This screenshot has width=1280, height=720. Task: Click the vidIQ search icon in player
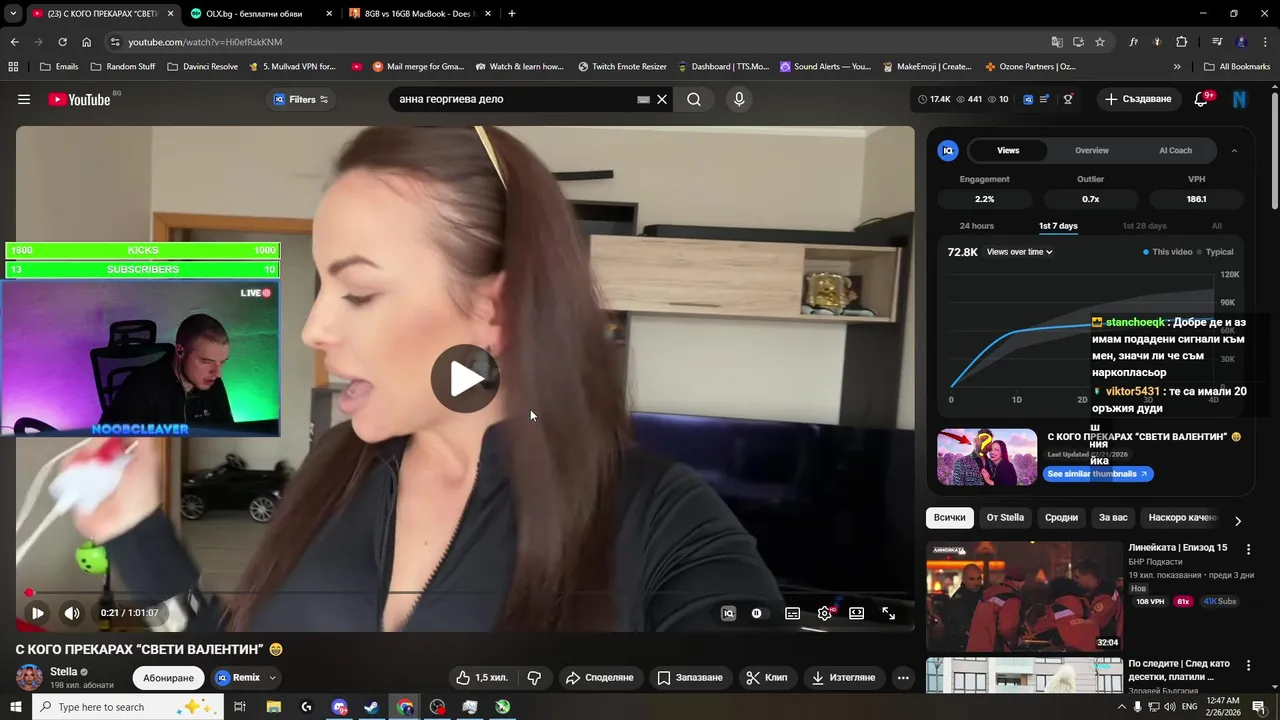(729, 613)
